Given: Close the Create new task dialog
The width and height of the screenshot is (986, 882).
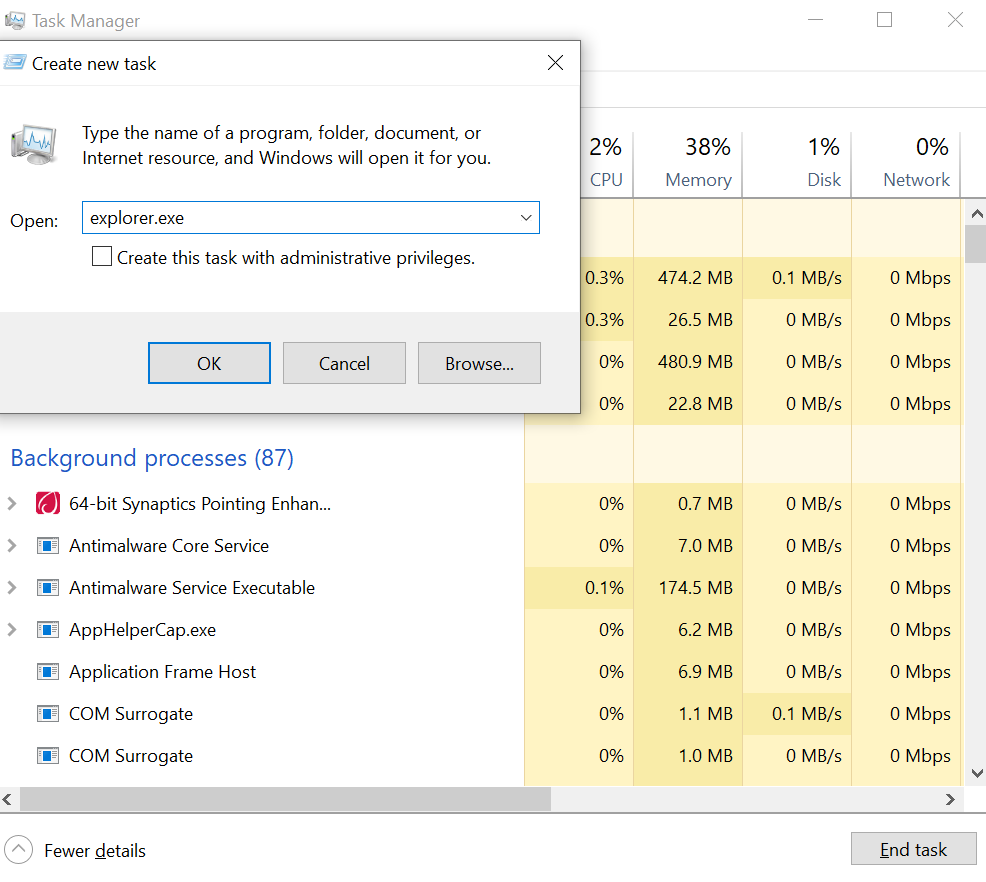Looking at the screenshot, I should (x=555, y=63).
